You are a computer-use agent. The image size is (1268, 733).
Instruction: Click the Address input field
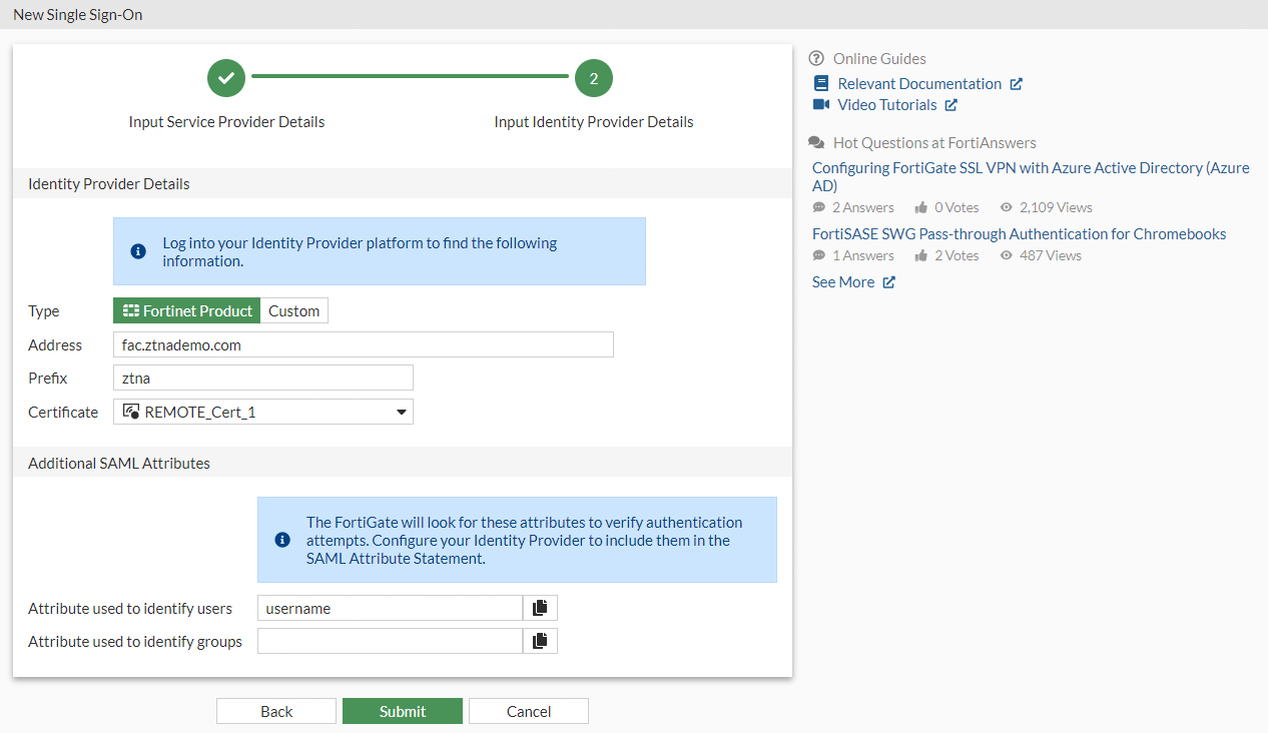(363, 345)
